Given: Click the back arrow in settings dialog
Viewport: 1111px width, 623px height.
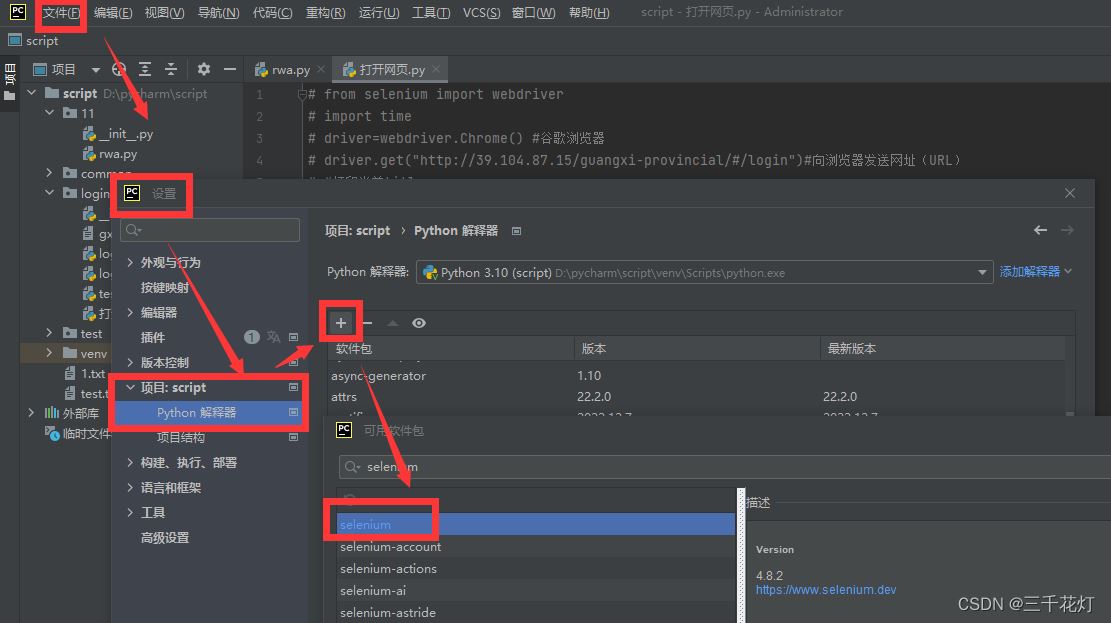Looking at the screenshot, I should (x=1040, y=230).
